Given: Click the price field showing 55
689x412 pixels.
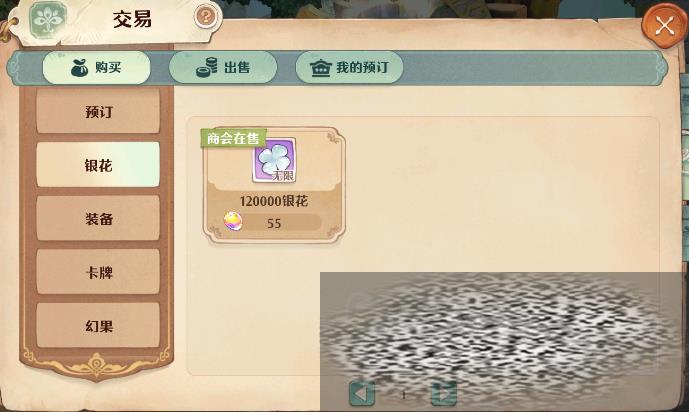Looking at the screenshot, I should tap(273, 222).
